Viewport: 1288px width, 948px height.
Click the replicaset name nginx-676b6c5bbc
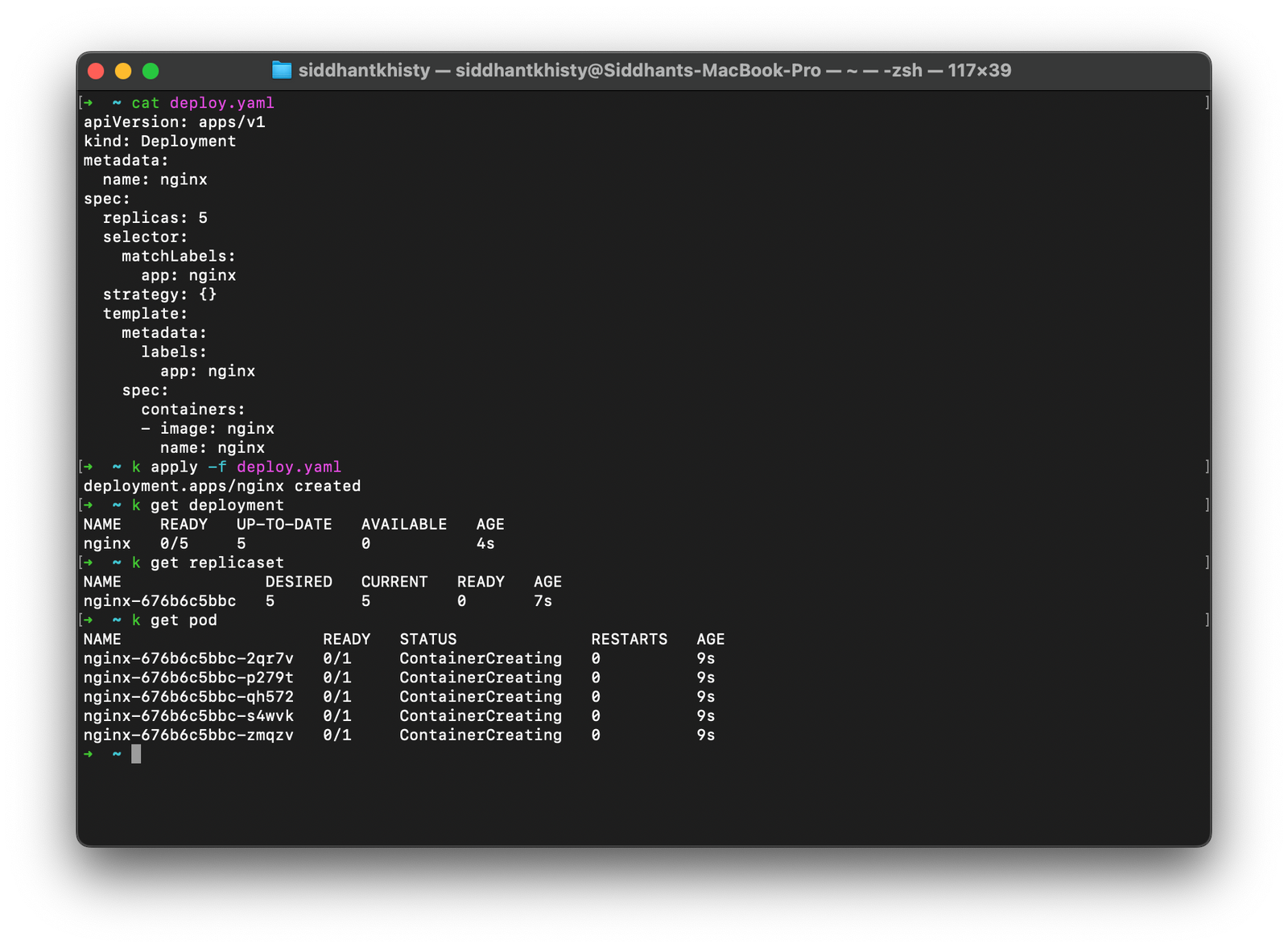(x=159, y=600)
